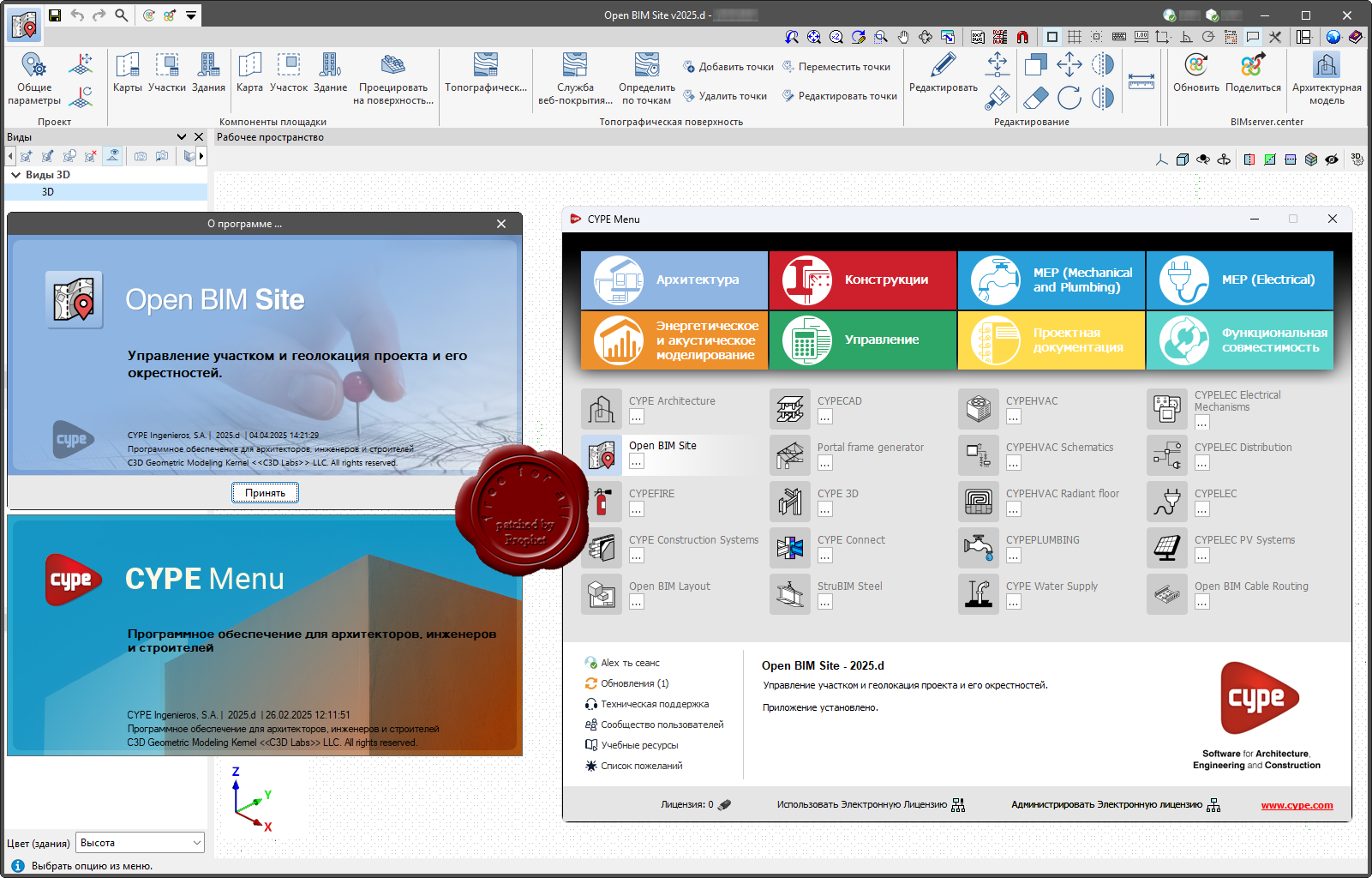Toggle the eye visibility view icon in Виды
The image size is (1372, 878).
pos(112,156)
